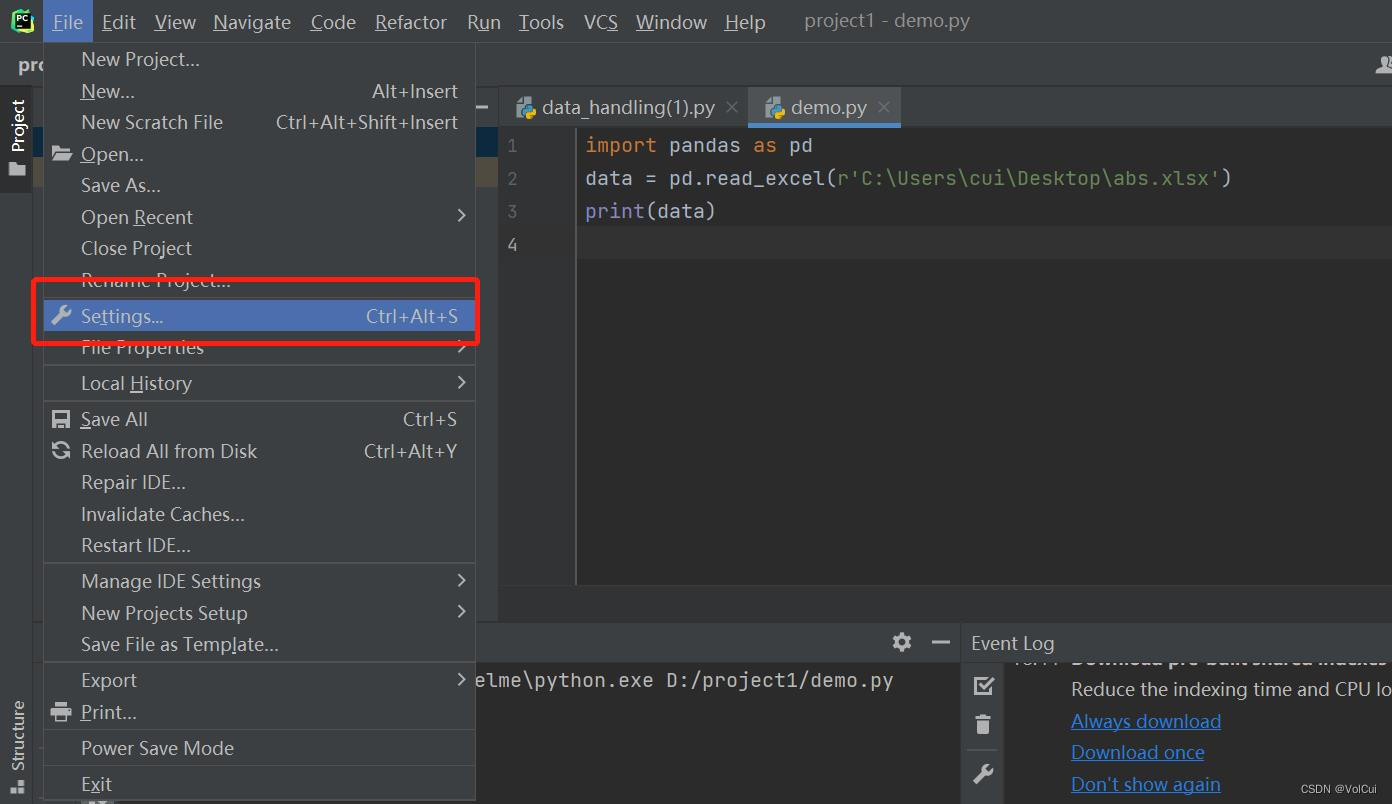The height and width of the screenshot is (804, 1392).
Task: Hide the Run panel with the dash icon
Action: click(x=940, y=642)
